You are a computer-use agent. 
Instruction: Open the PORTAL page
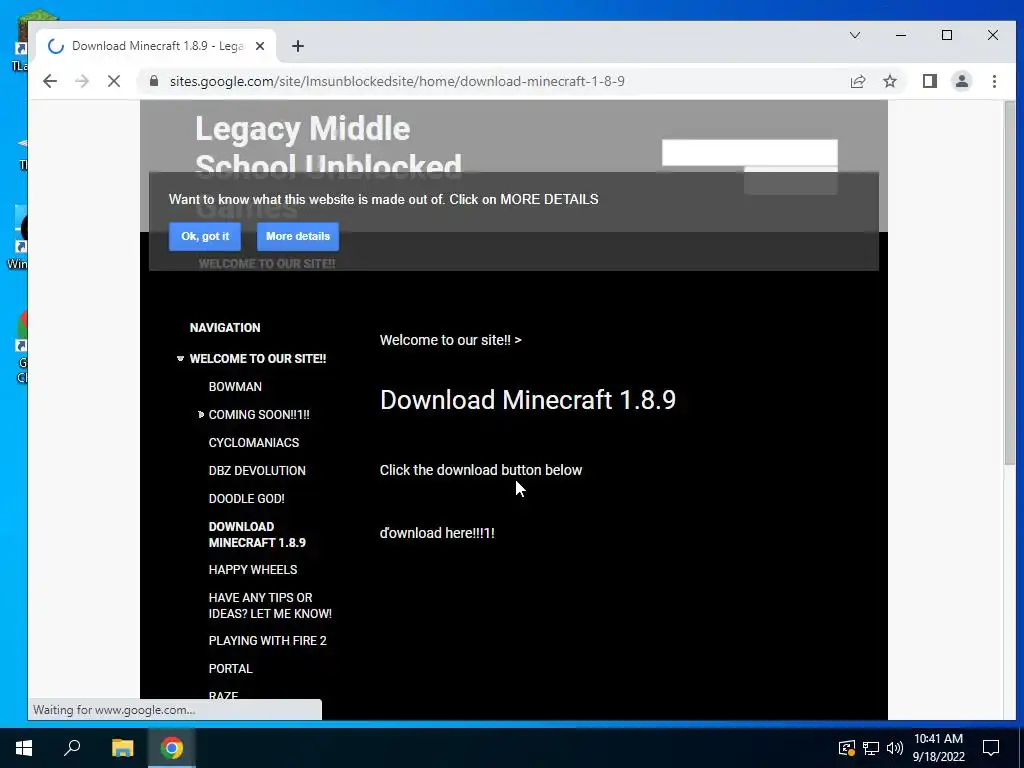(231, 669)
